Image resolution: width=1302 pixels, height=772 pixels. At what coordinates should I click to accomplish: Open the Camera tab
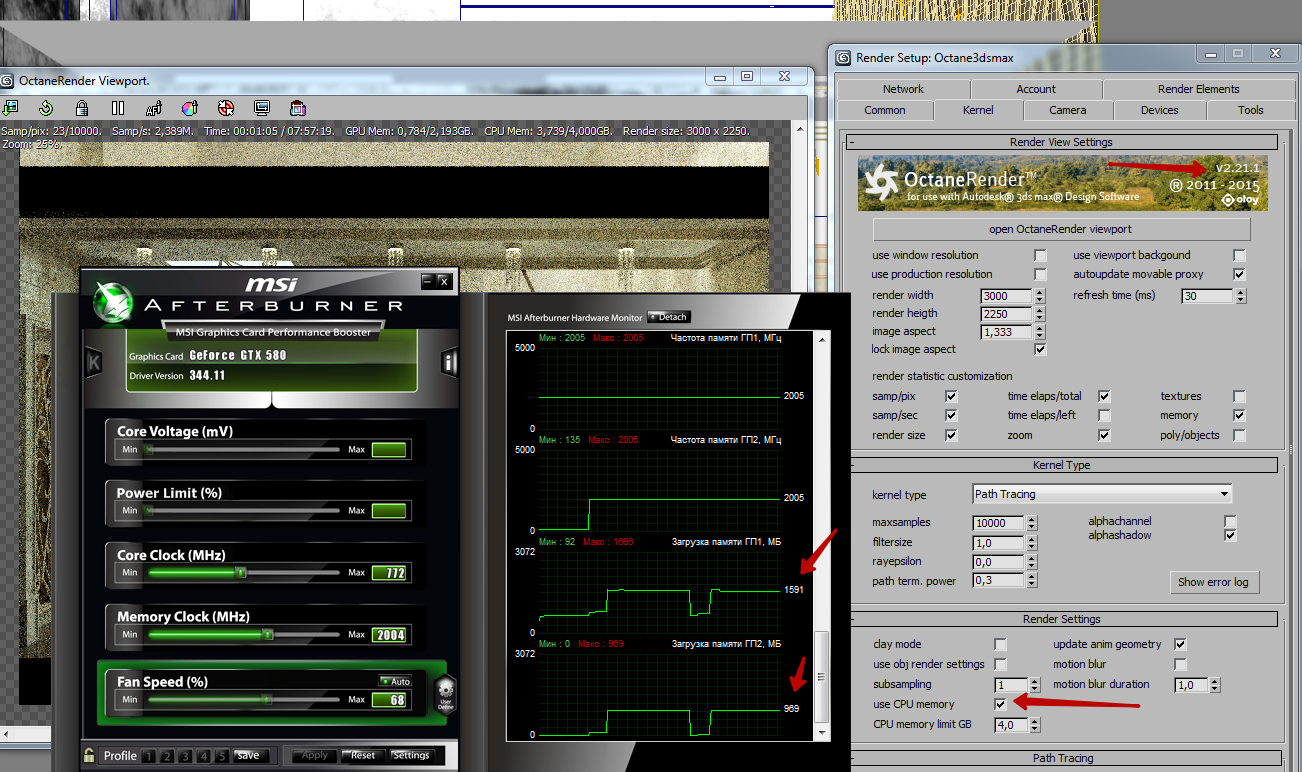pyautogui.click(x=1067, y=110)
